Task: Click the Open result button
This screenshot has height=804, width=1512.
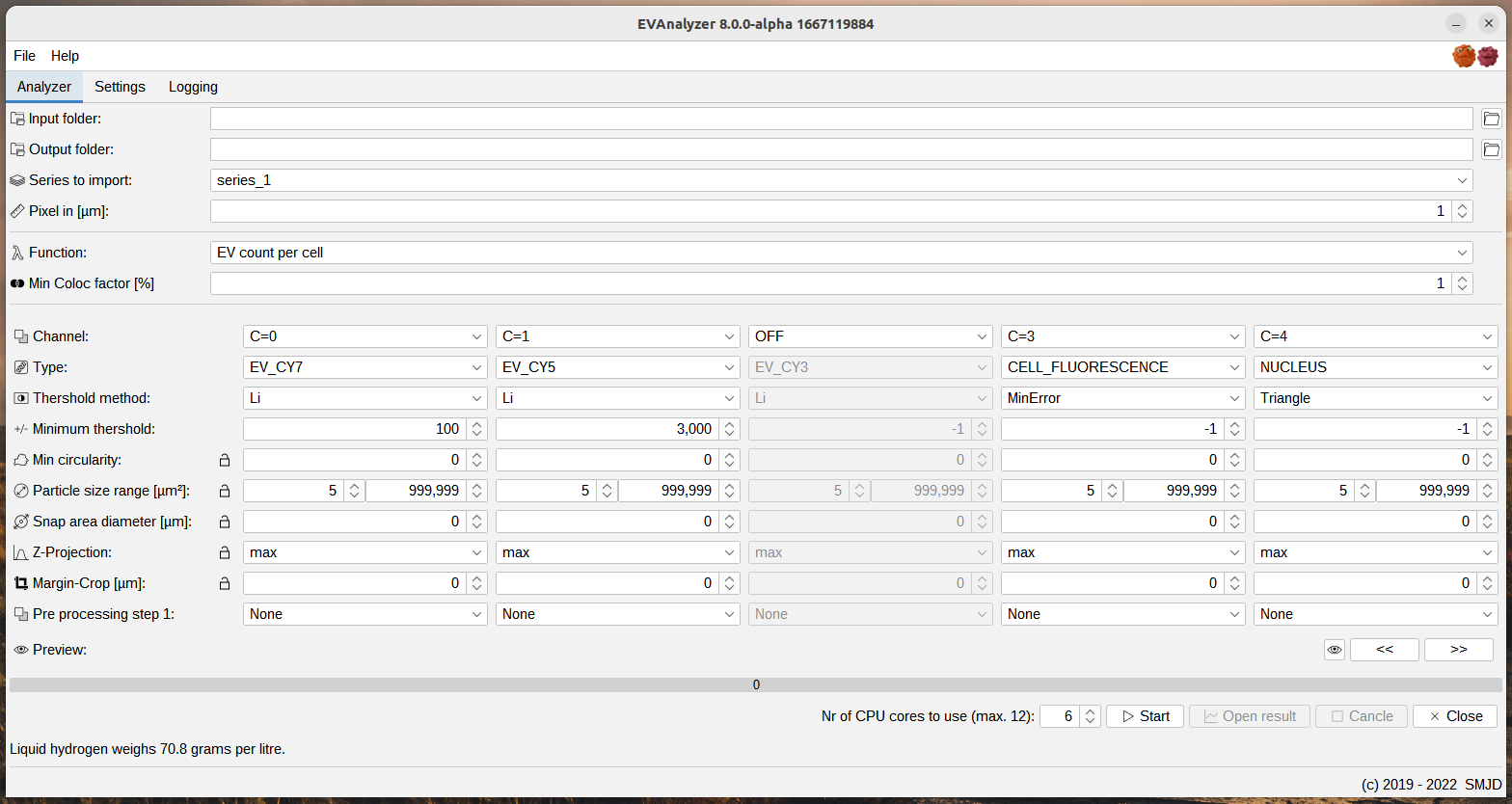Action: (x=1250, y=716)
